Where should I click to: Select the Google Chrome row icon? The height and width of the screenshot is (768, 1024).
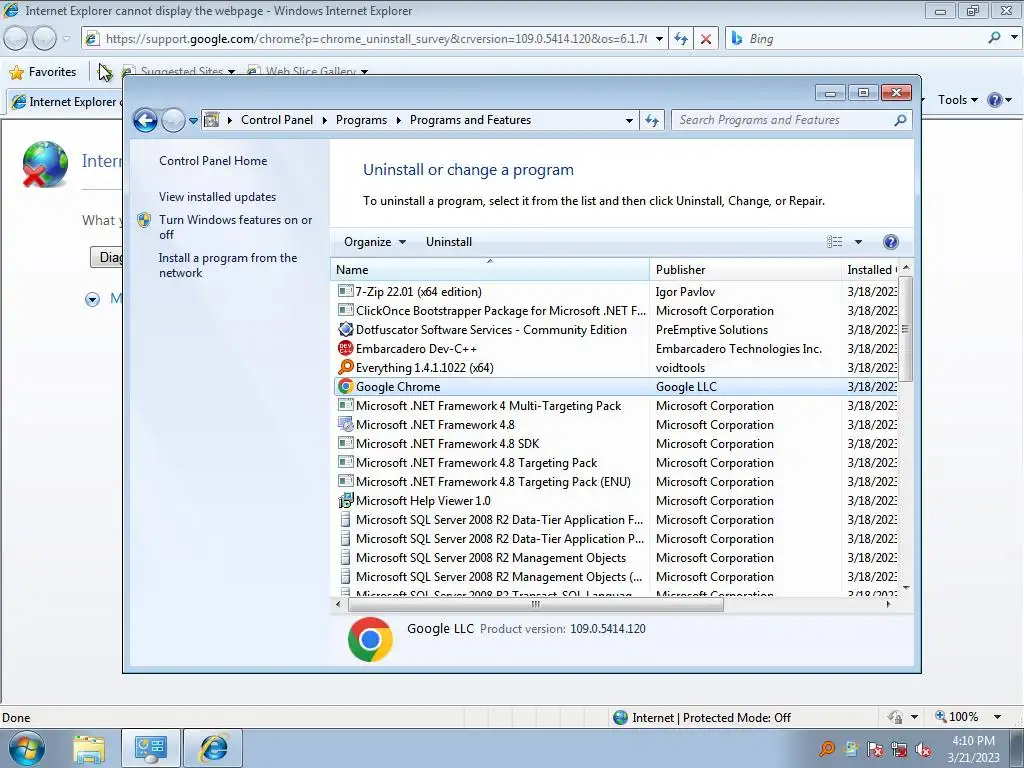coord(345,386)
